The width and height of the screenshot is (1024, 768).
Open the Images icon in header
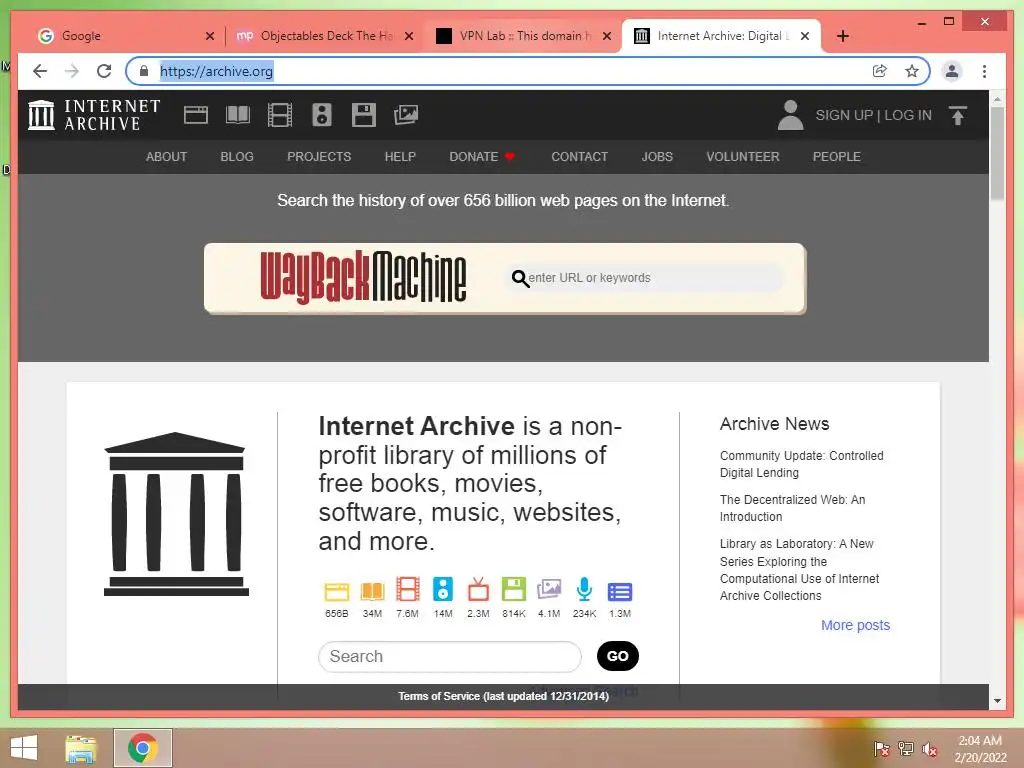pos(406,115)
